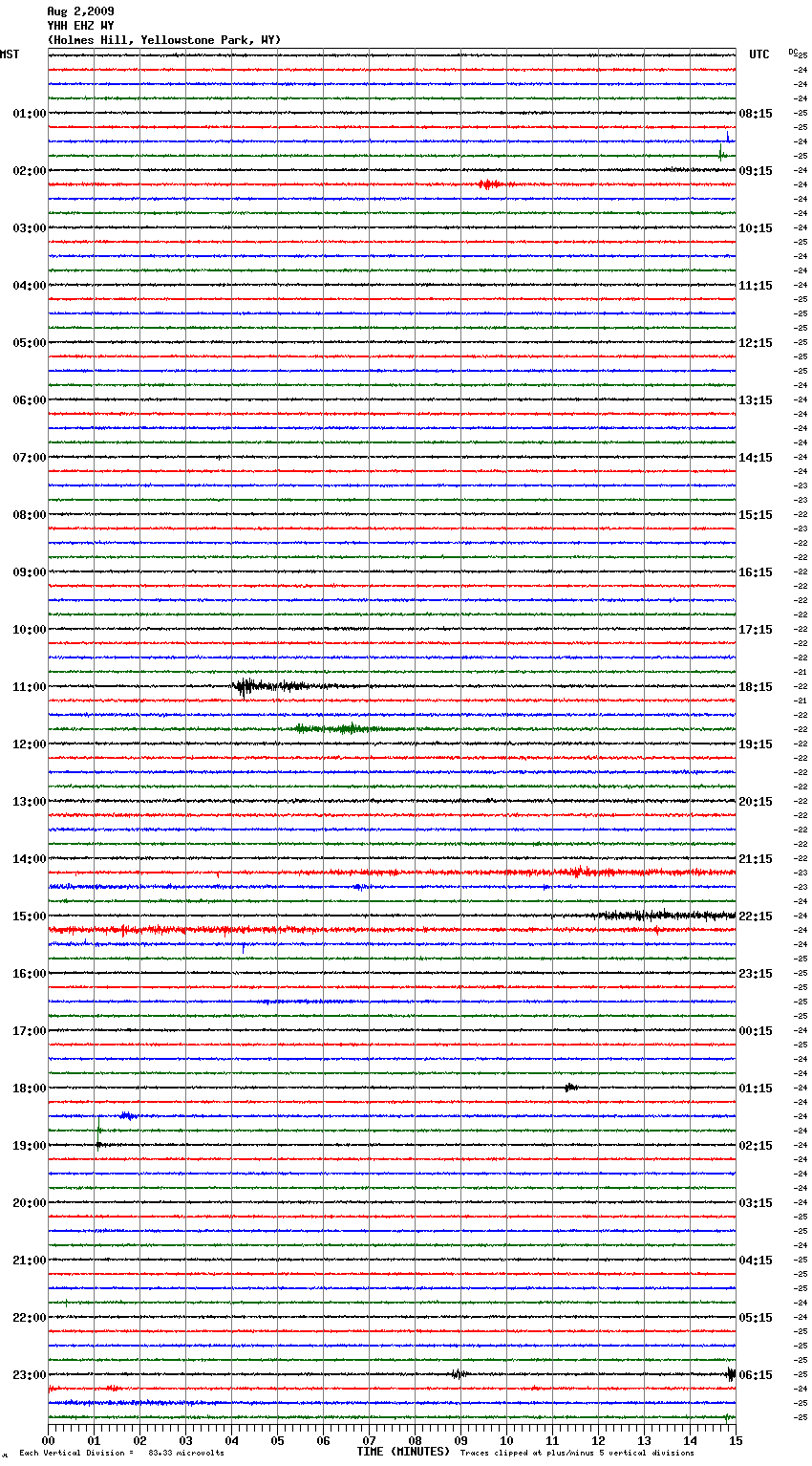Click the 12:15 UTC time label
The width and height of the screenshot is (812, 1466).
pyautogui.click(x=756, y=343)
